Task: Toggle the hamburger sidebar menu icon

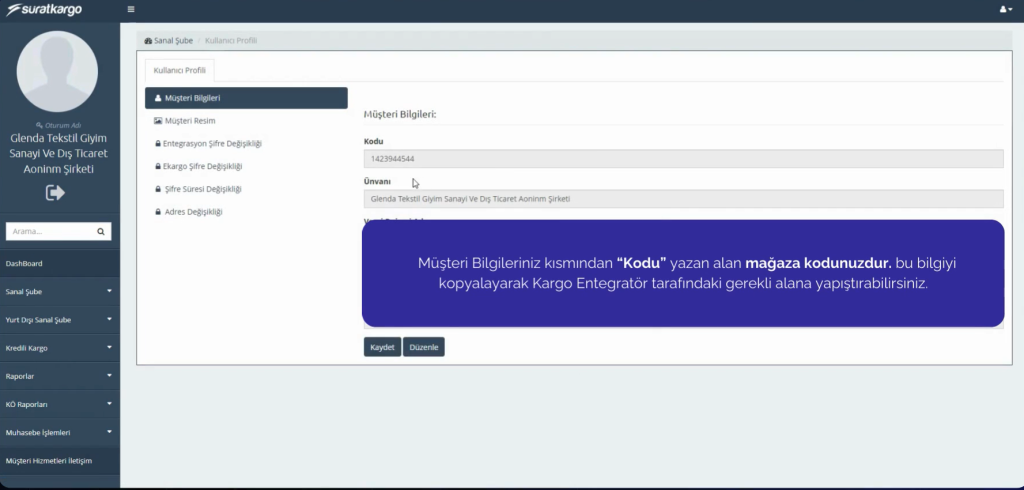Action: (x=131, y=10)
